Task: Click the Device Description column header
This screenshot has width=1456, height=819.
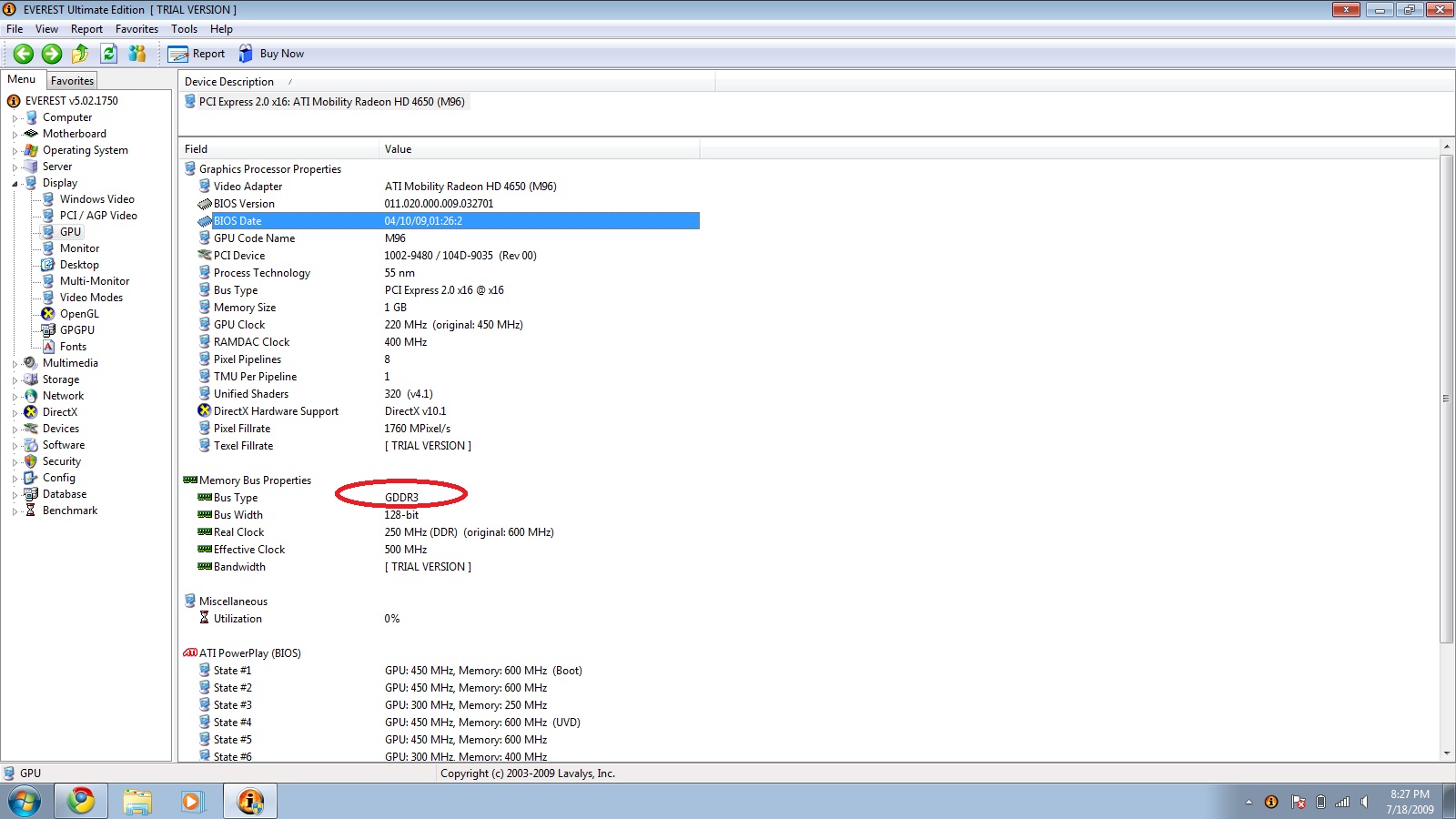Action: [x=446, y=82]
